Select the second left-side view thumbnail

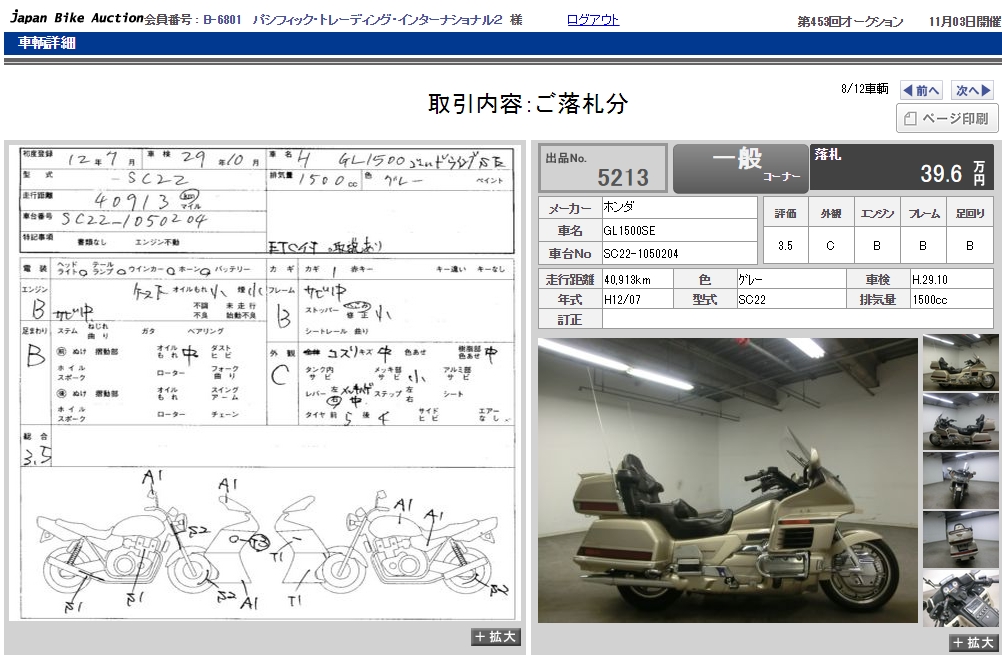tap(960, 421)
